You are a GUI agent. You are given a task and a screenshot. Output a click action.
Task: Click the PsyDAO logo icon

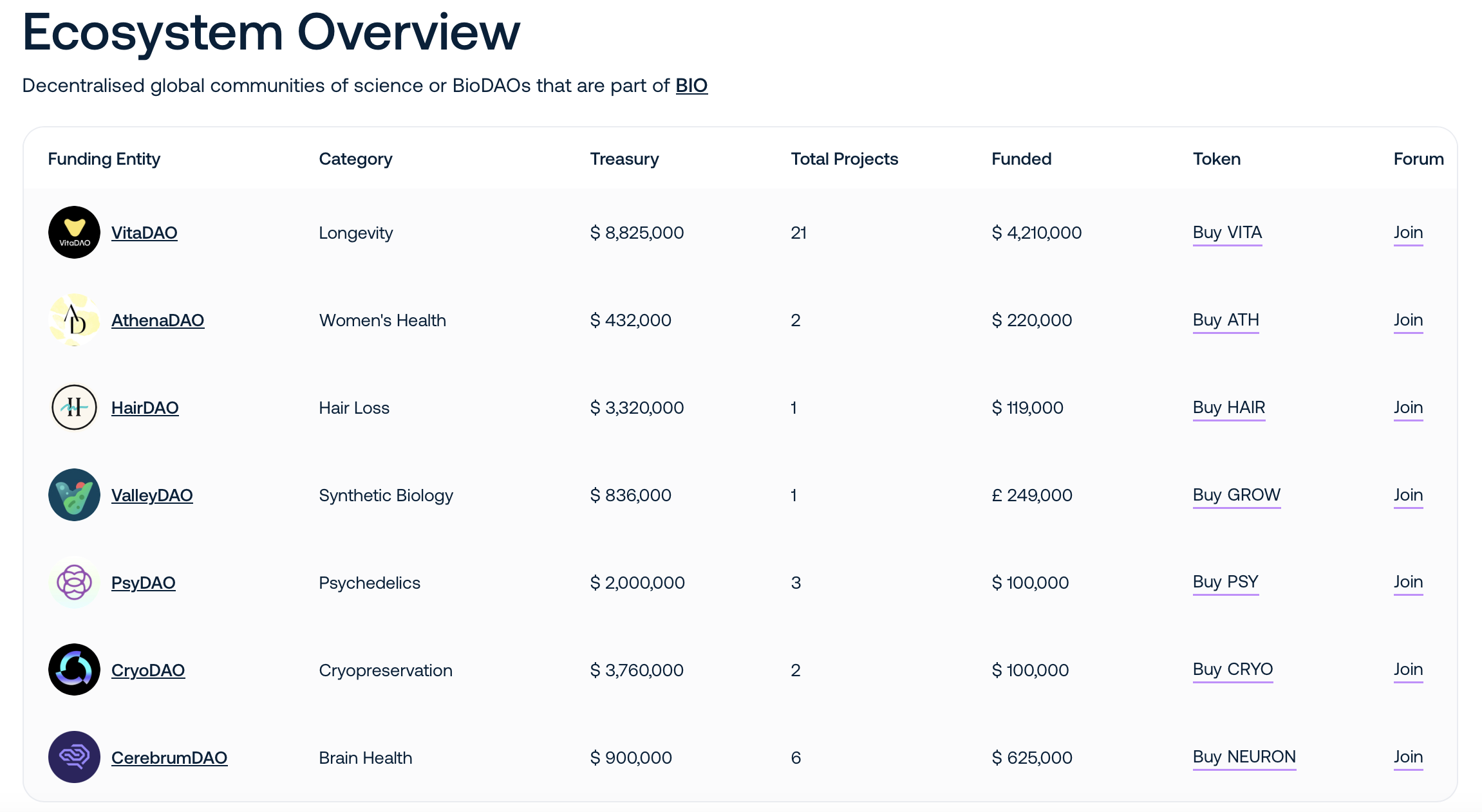click(x=74, y=582)
